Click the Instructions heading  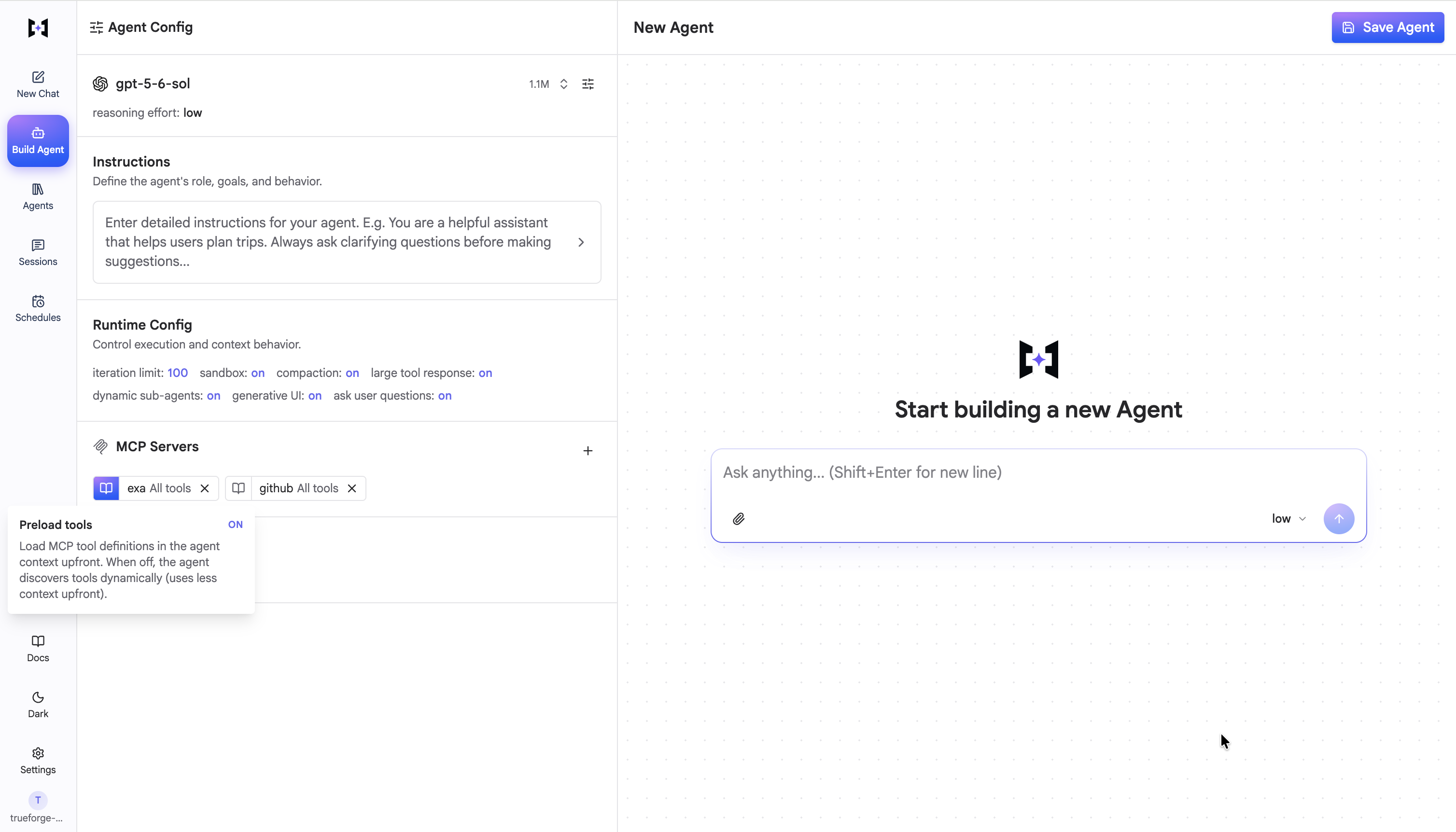(131, 162)
